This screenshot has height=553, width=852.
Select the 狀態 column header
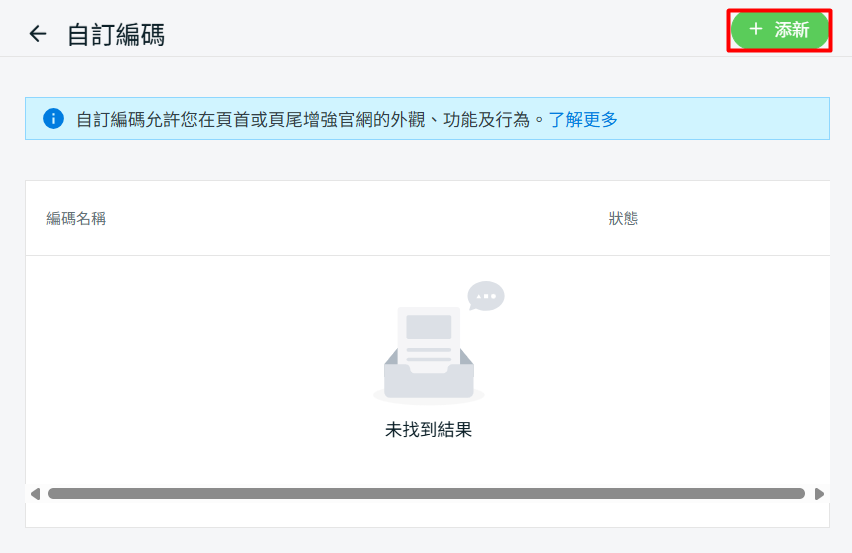(623, 218)
